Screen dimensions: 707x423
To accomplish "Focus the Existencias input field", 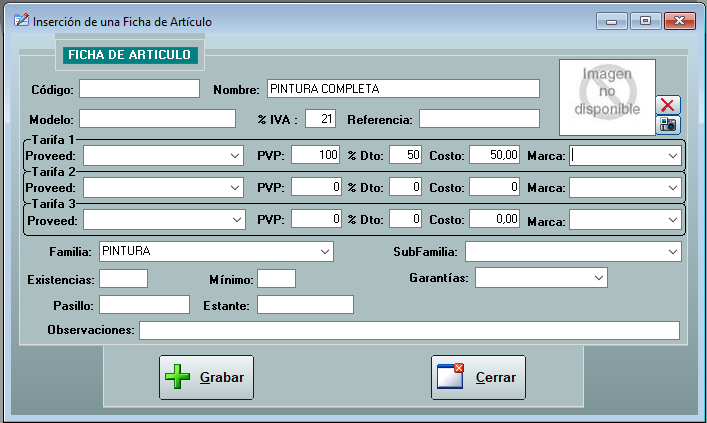I will (123, 279).
